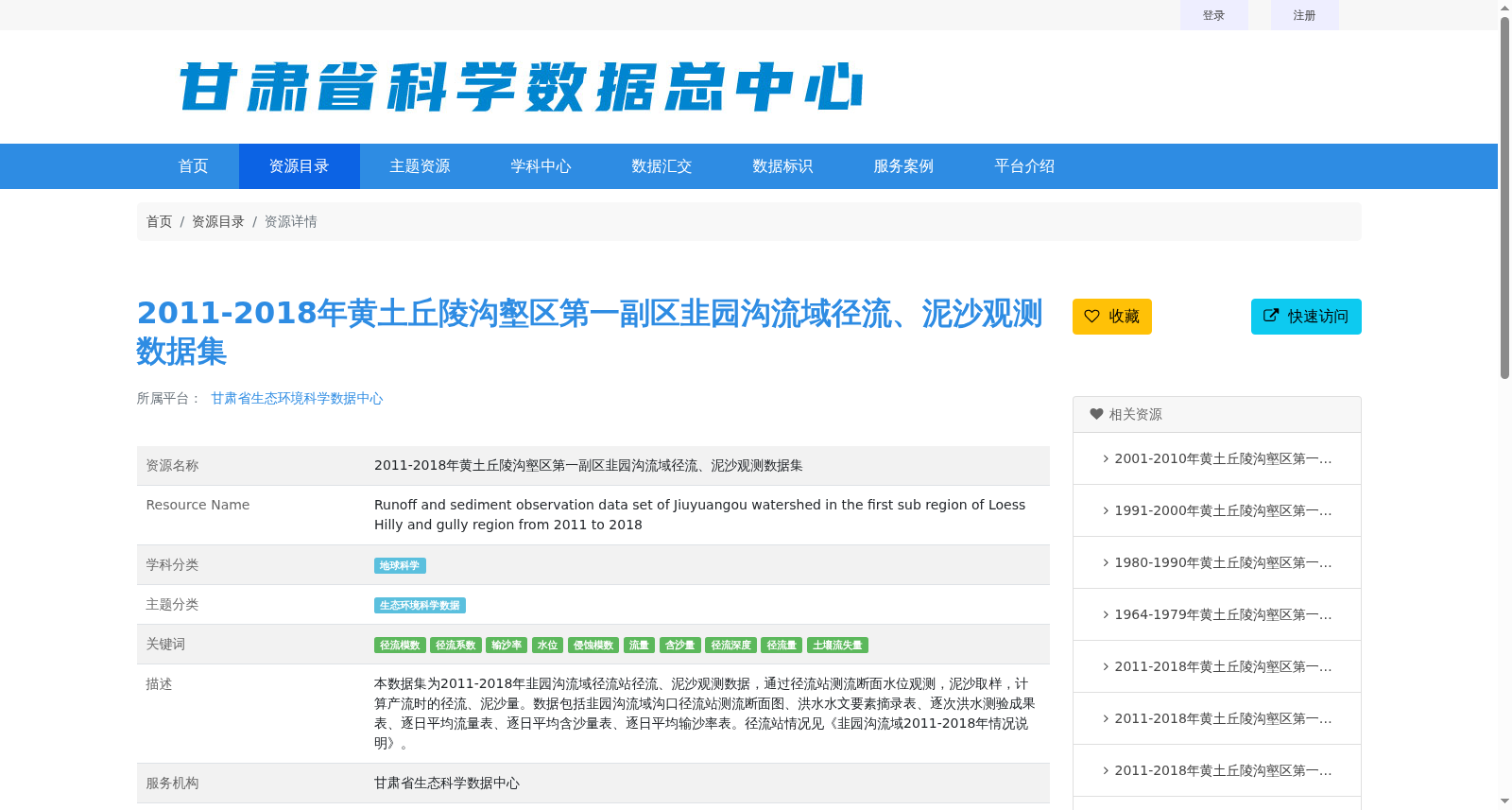Viewport: 1512px width, 810px height.
Task: Open the 主题资源 navigation item
Action: (x=421, y=166)
